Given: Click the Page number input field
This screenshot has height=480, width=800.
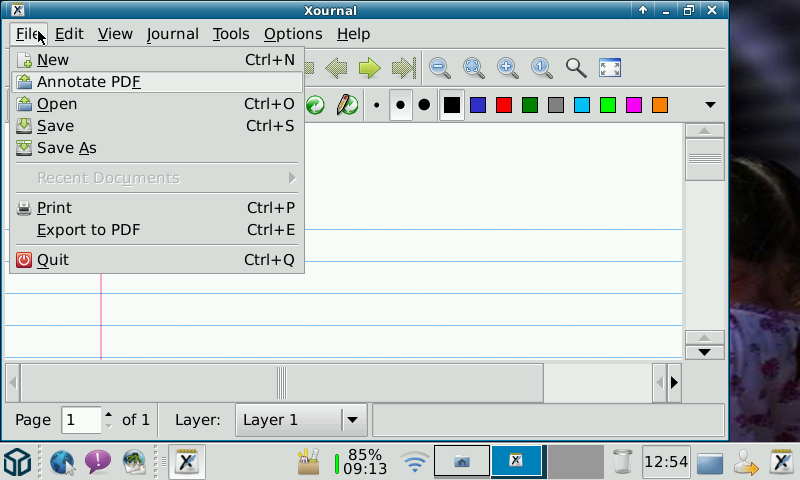Looking at the screenshot, I should tap(82, 420).
